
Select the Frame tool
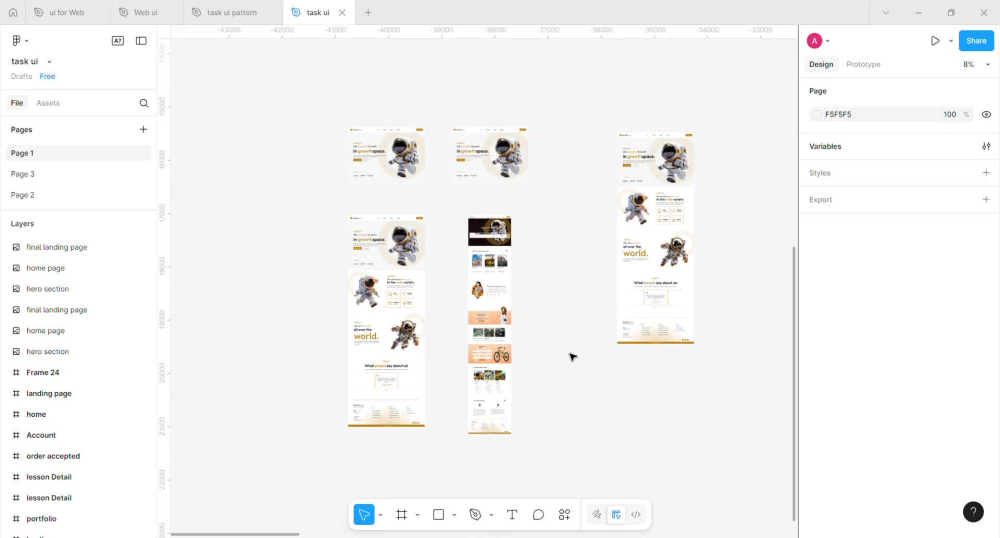[x=401, y=514]
